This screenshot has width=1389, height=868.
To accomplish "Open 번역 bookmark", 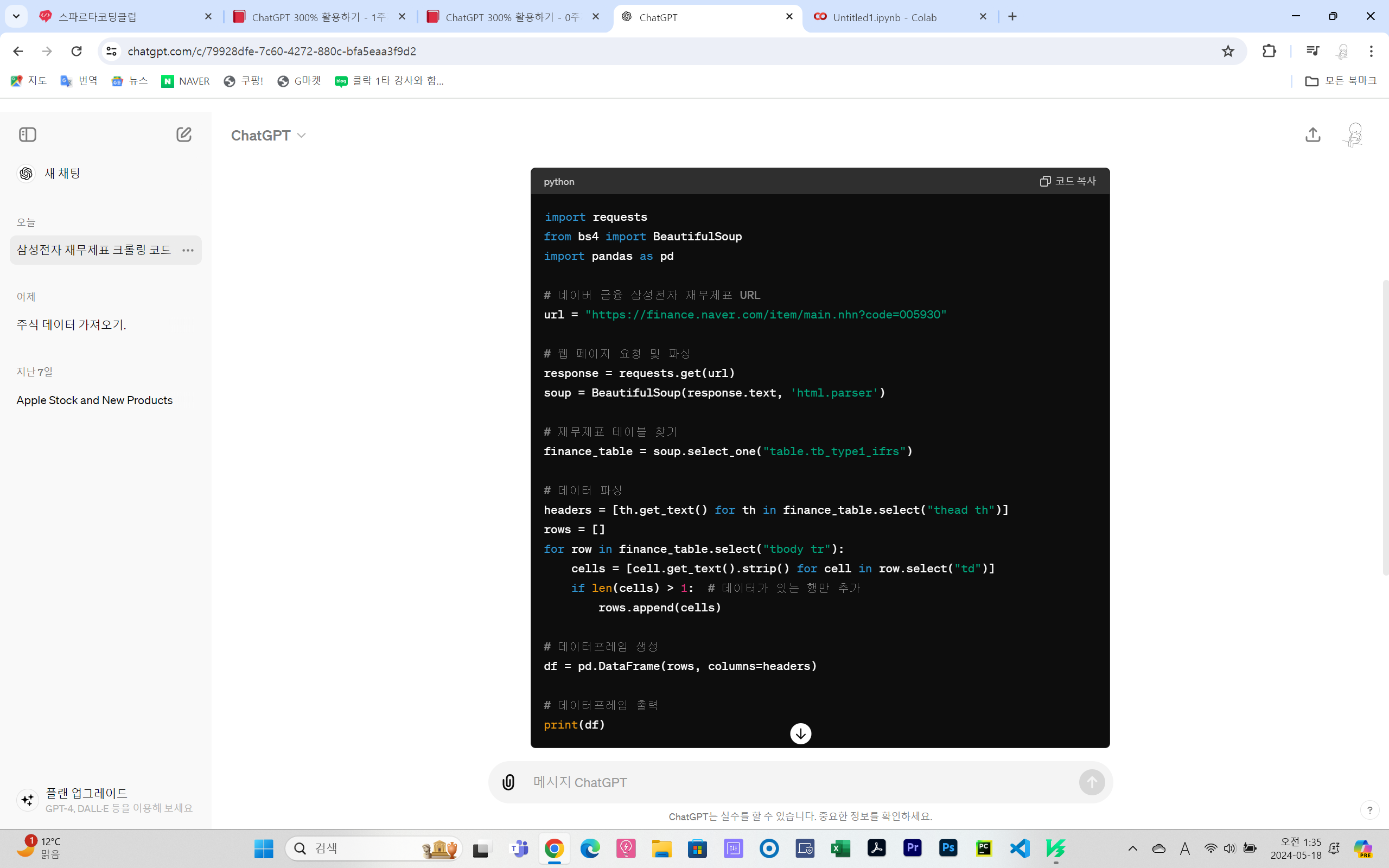I will (79, 81).
